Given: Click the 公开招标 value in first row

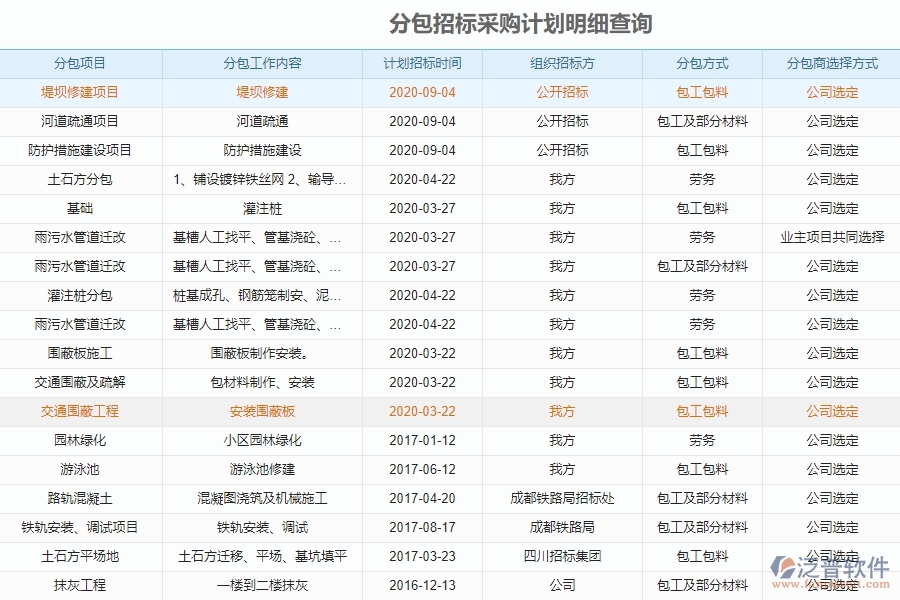Looking at the screenshot, I should point(562,92).
